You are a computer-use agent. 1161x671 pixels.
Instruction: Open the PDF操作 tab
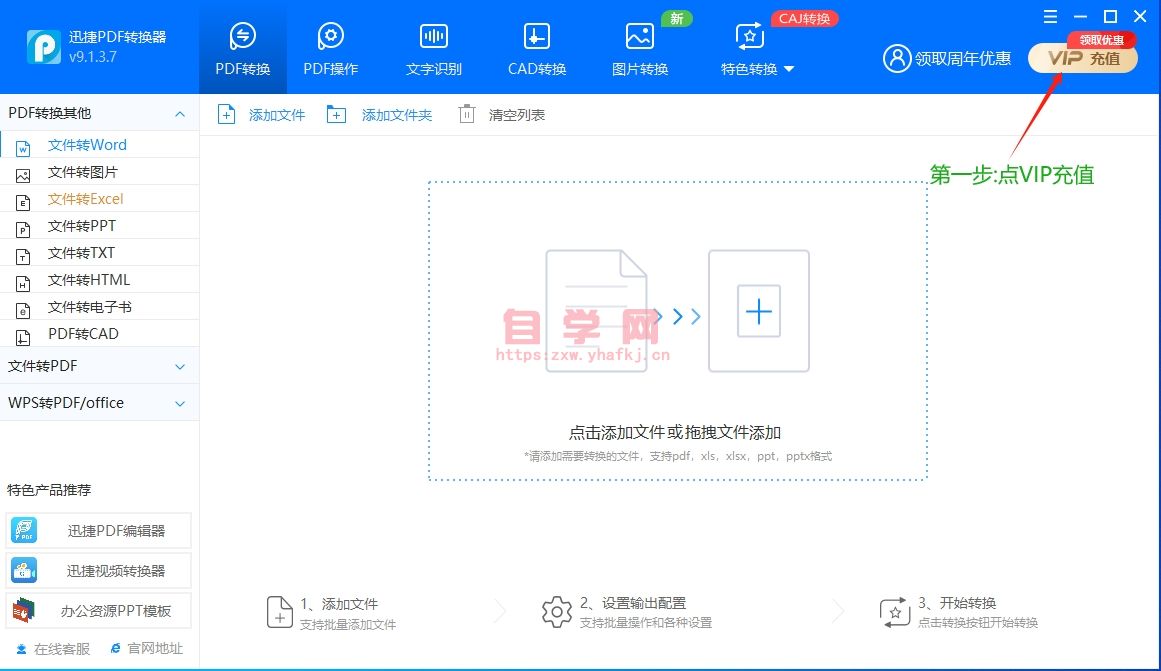pyautogui.click(x=330, y=49)
